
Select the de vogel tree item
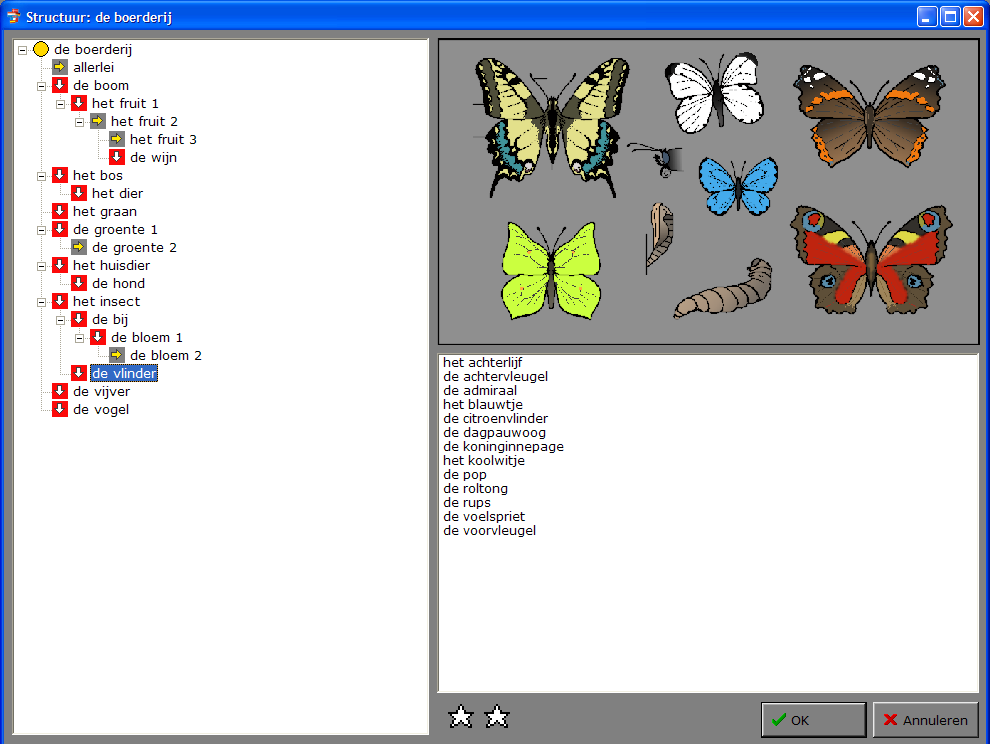click(x=101, y=409)
